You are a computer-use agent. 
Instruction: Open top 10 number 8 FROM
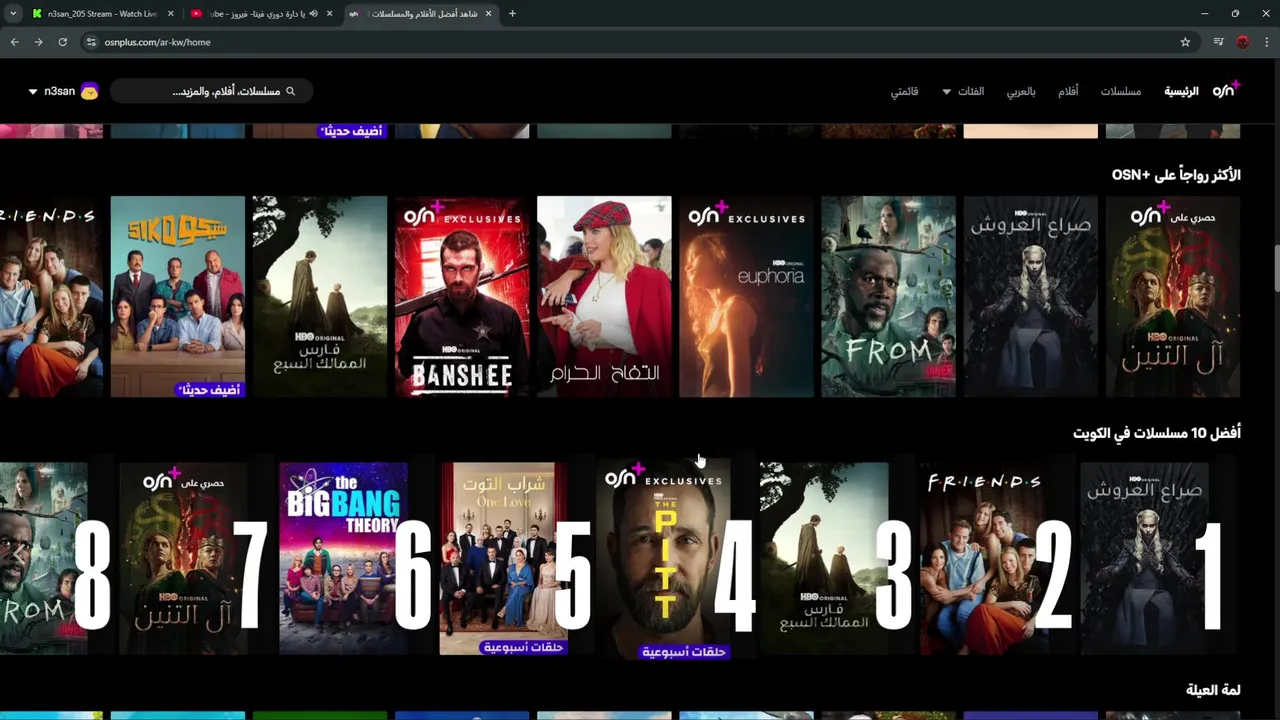click(55, 558)
